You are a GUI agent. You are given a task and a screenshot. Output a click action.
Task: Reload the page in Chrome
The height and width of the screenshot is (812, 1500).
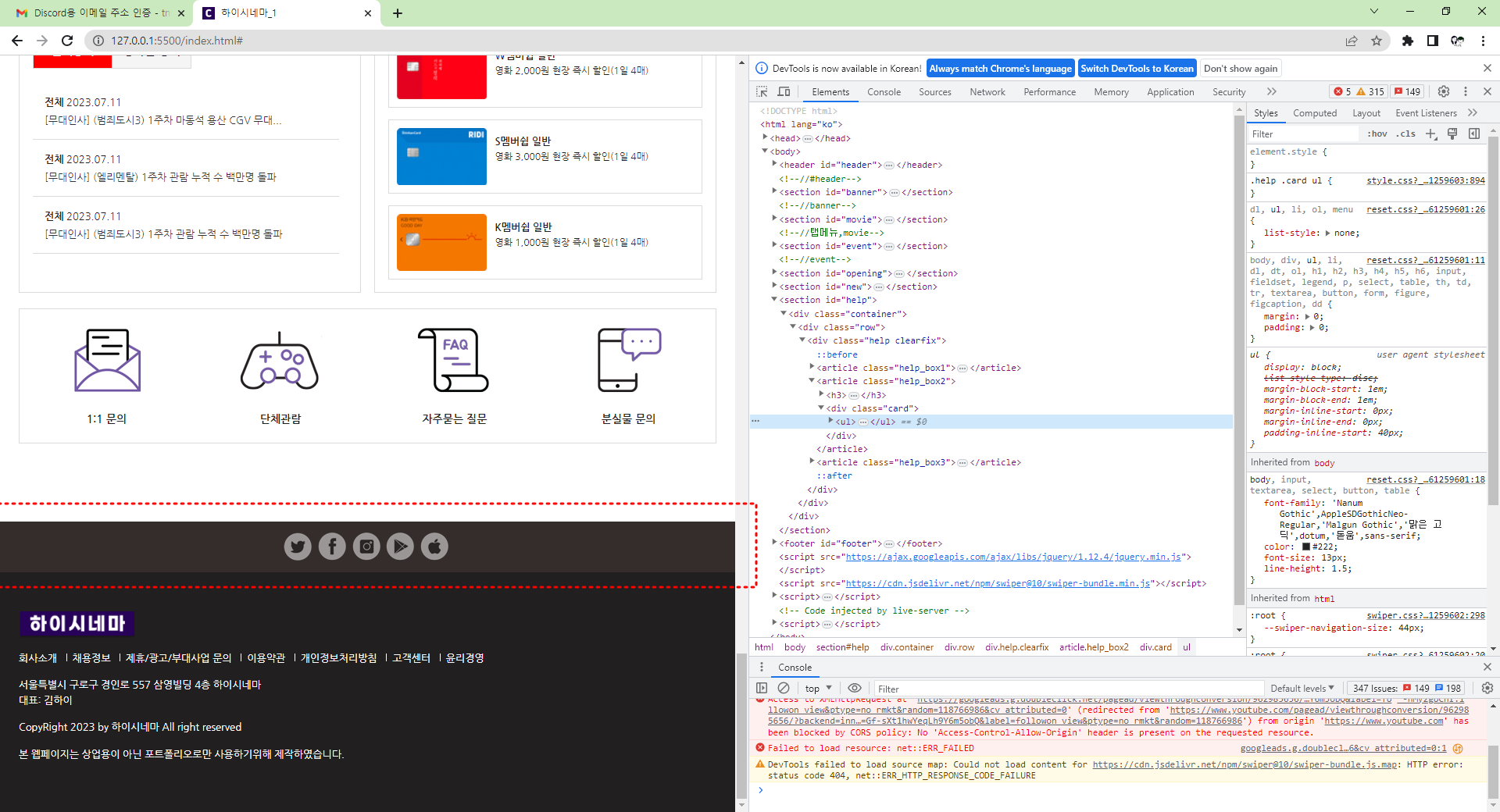point(67,41)
